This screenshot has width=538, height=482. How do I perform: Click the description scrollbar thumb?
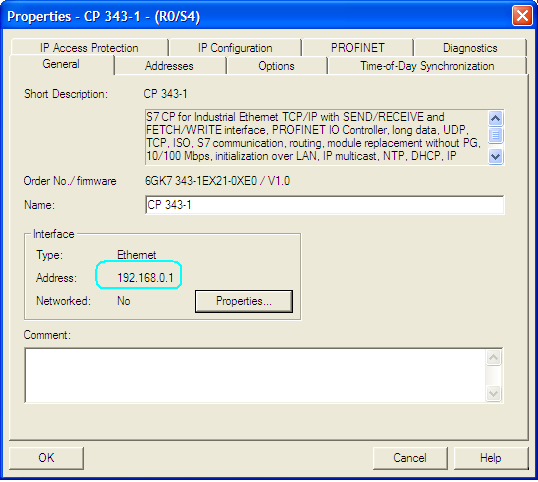tap(495, 135)
